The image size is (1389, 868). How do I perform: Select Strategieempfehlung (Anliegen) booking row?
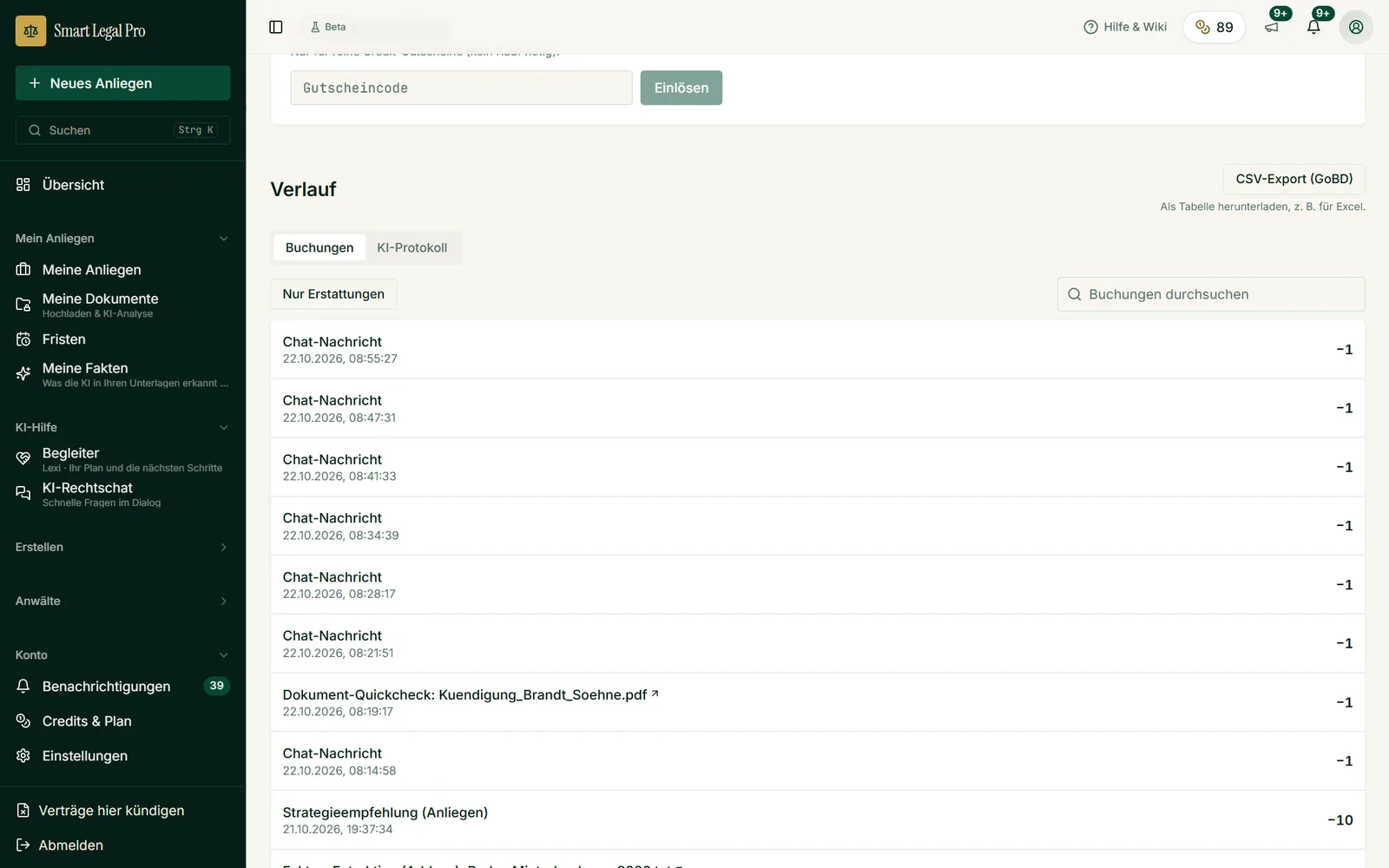tap(818, 820)
